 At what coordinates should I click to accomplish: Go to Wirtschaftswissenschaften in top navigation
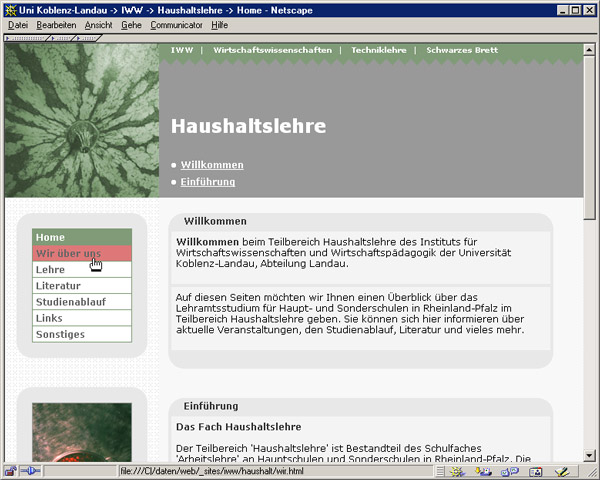click(x=274, y=50)
